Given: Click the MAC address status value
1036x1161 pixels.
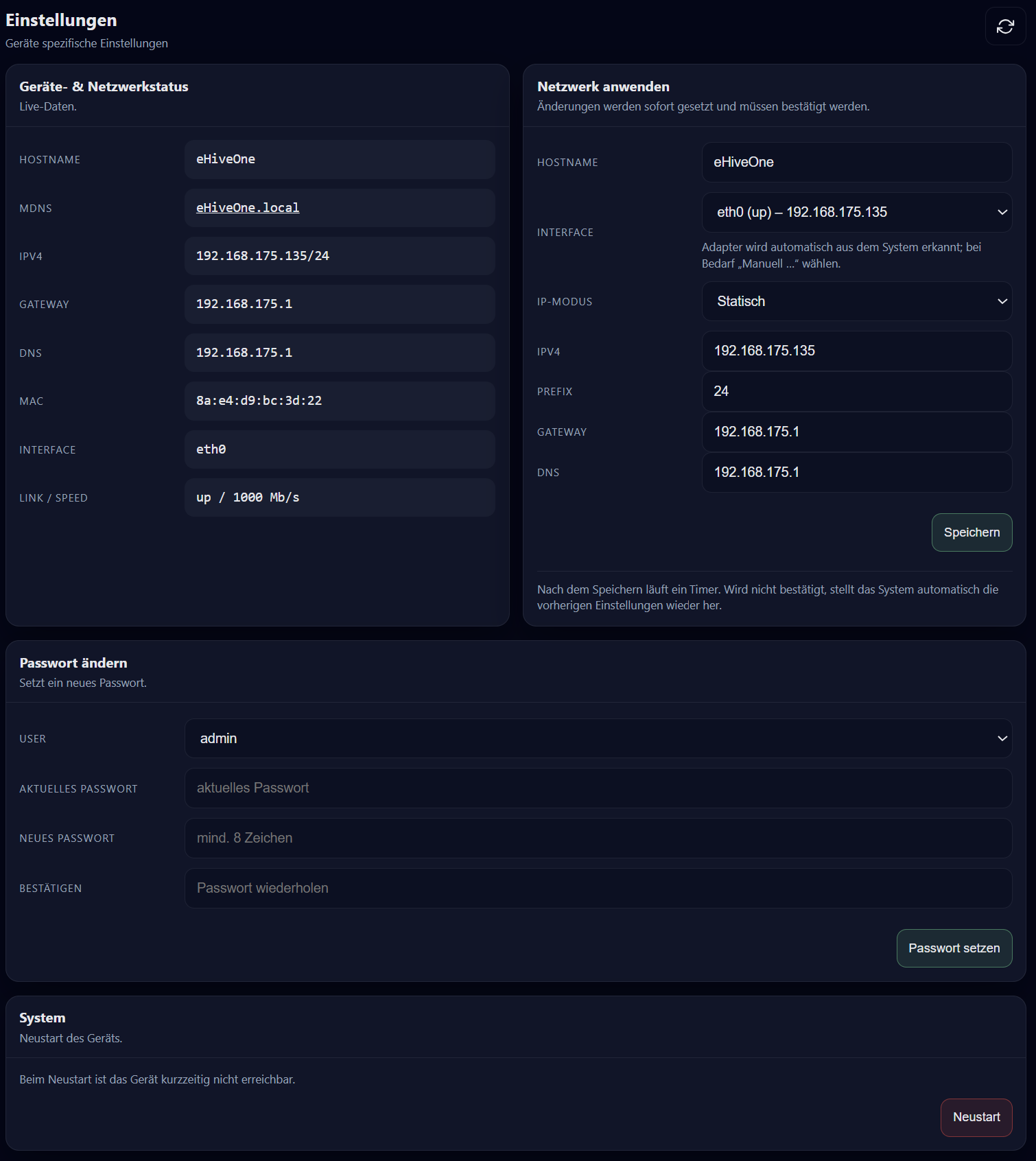Looking at the screenshot, I should [x=259, y=401].
